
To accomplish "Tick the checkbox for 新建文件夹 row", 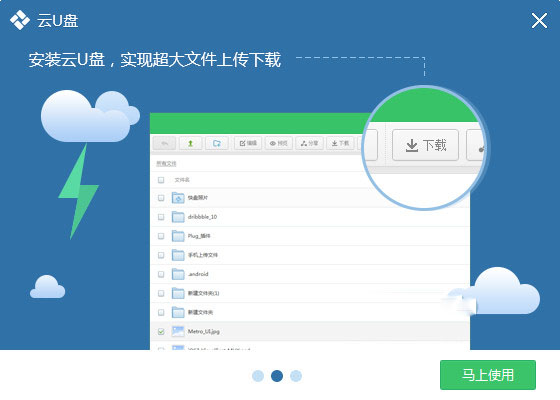I will pos(161,312).
